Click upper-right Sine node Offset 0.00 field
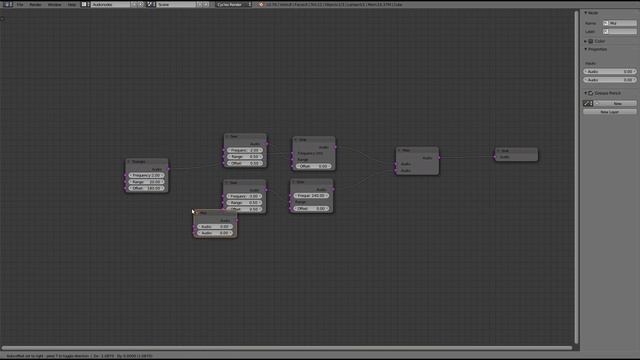This screenshot has width=640, height=360. 313,166
